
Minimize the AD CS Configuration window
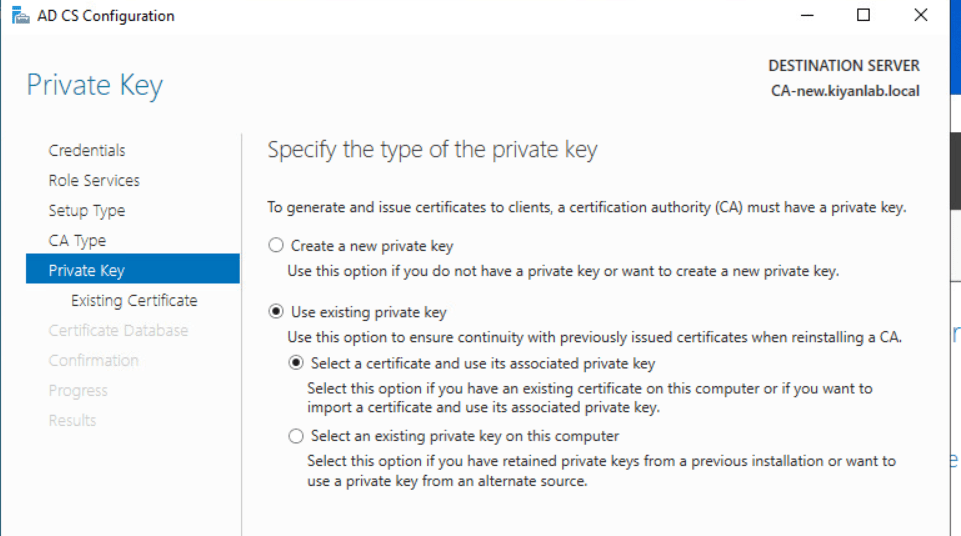(806, 15)
